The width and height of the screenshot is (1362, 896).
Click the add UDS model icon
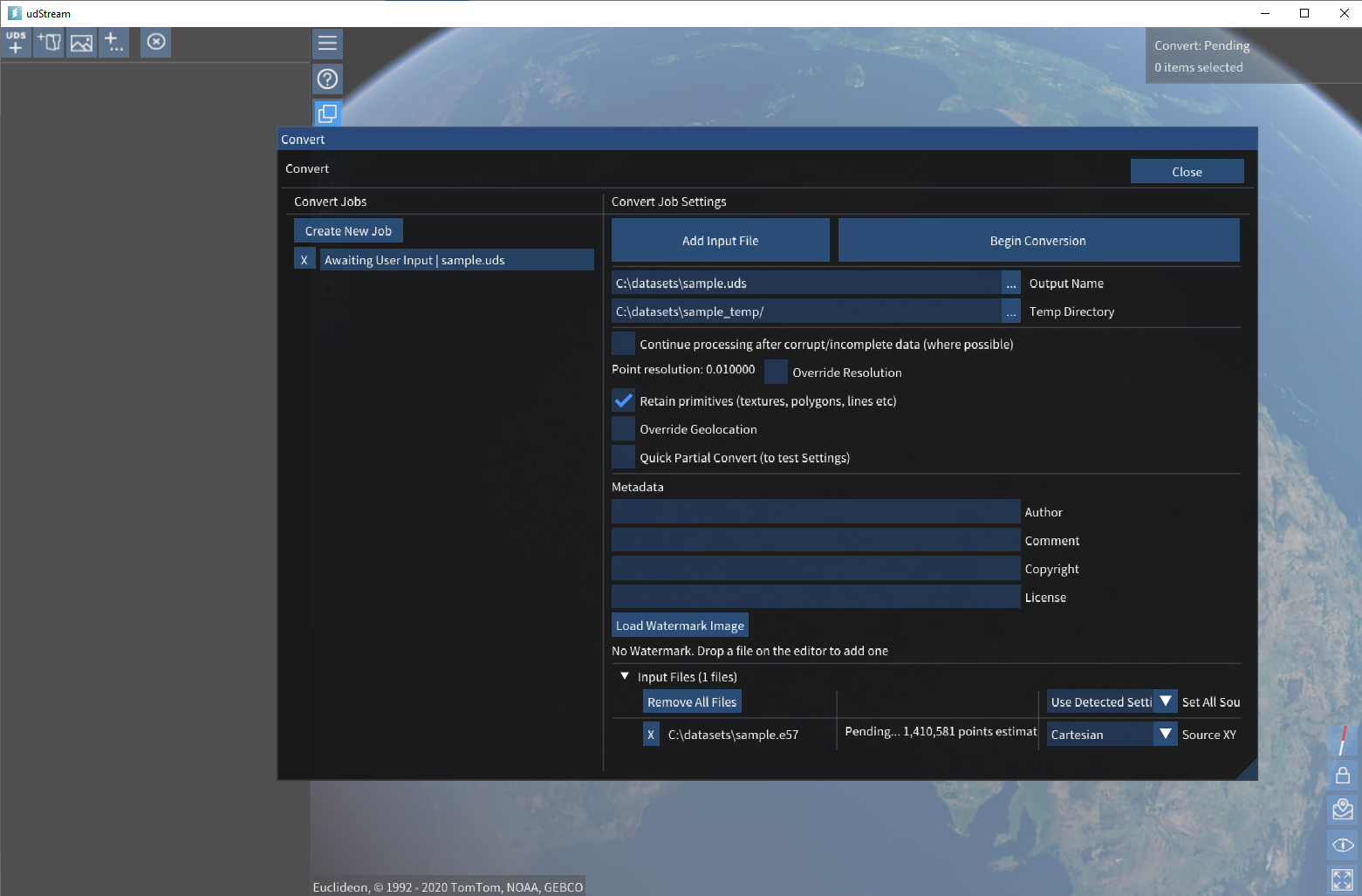[x=17, y=42]
